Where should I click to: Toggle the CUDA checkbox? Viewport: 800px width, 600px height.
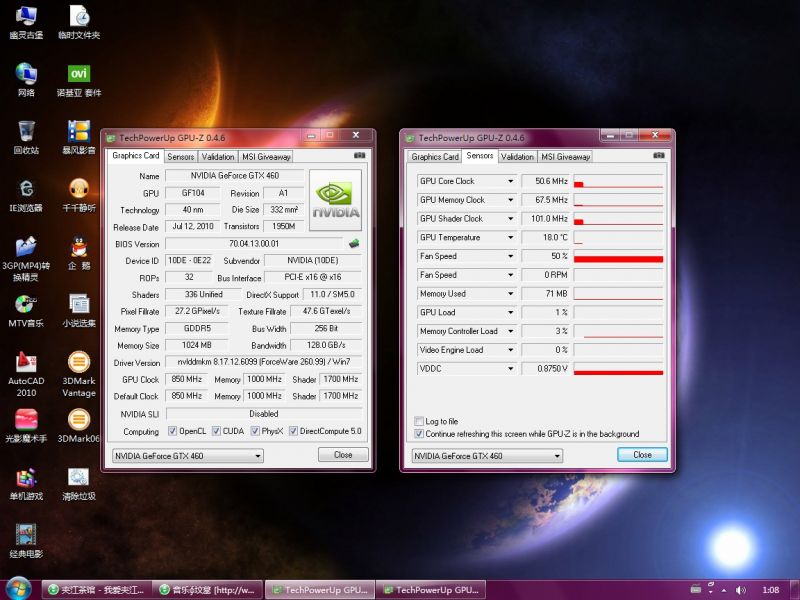(216, 431)
